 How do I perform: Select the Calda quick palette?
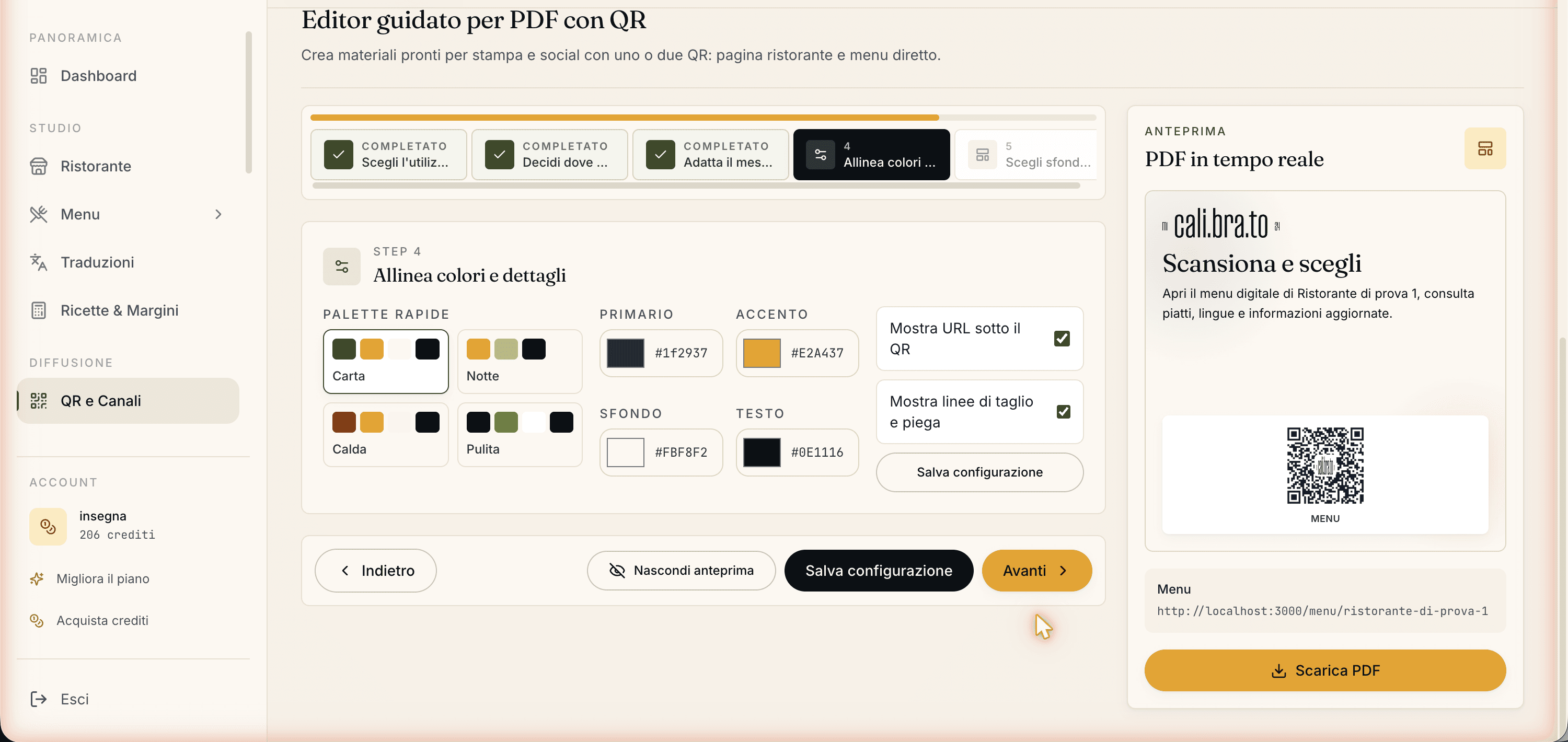coord(385,435)
